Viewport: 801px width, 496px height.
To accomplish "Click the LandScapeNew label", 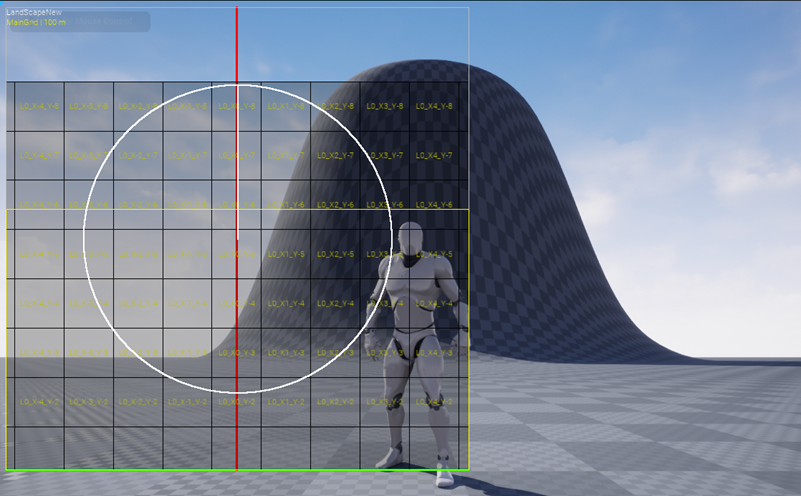I will click(34, 12).
